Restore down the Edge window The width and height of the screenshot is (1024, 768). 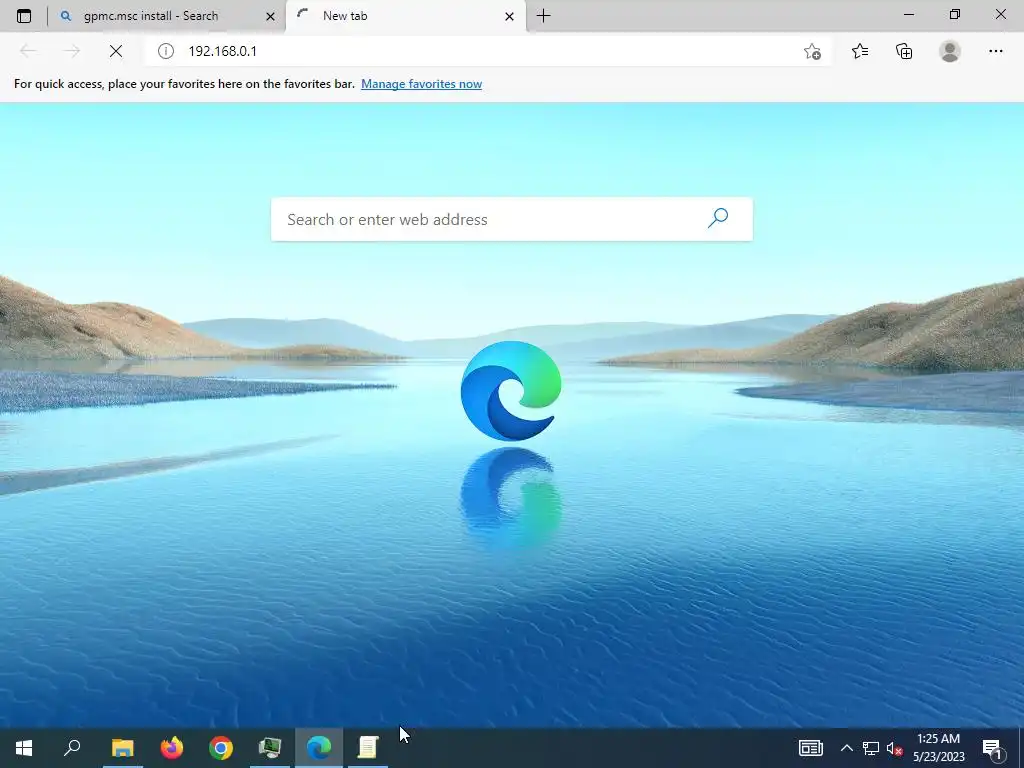(x=955, y=14)
